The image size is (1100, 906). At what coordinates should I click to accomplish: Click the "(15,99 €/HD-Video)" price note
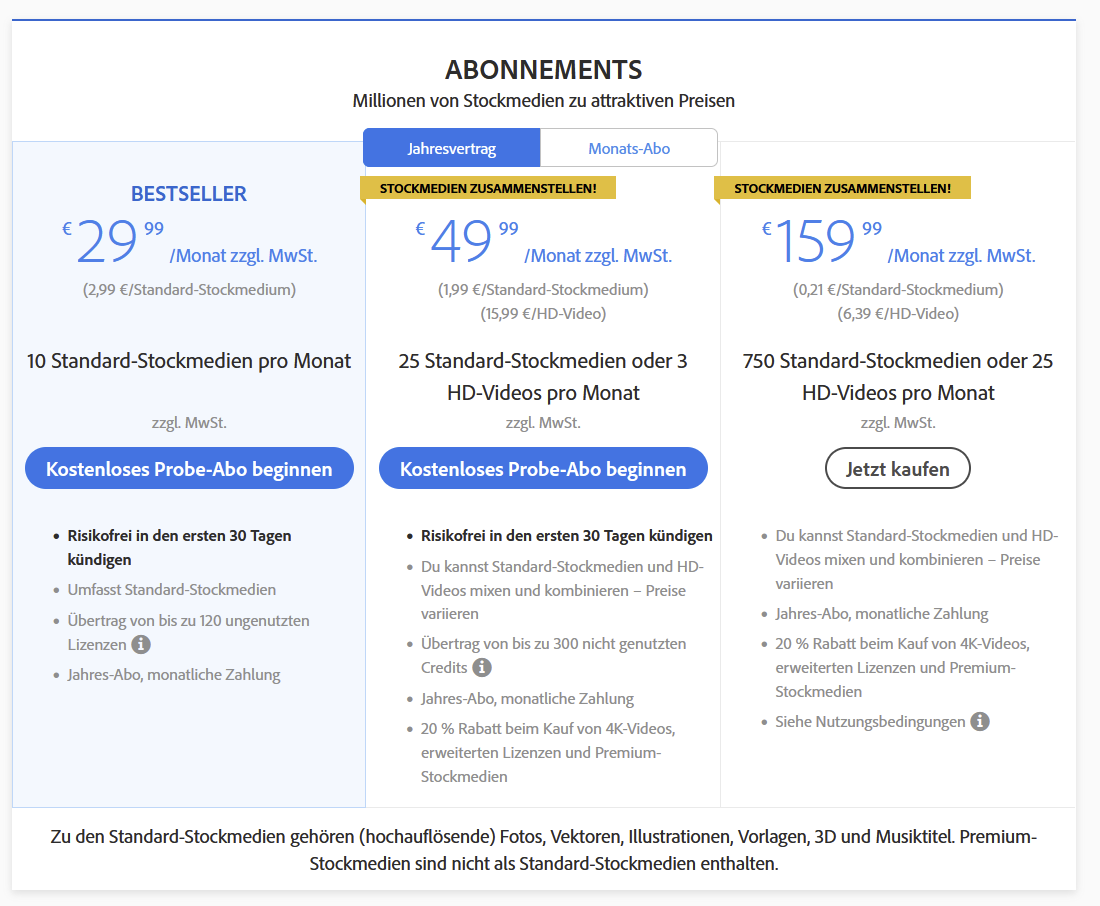pyautogui.click(x=543, y=312)
